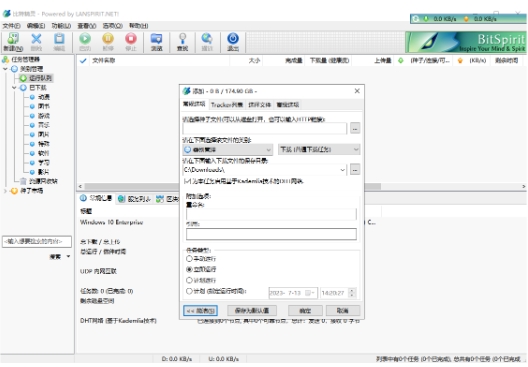Open the download mode combo box
528x367 pixels.
[319, 149]
